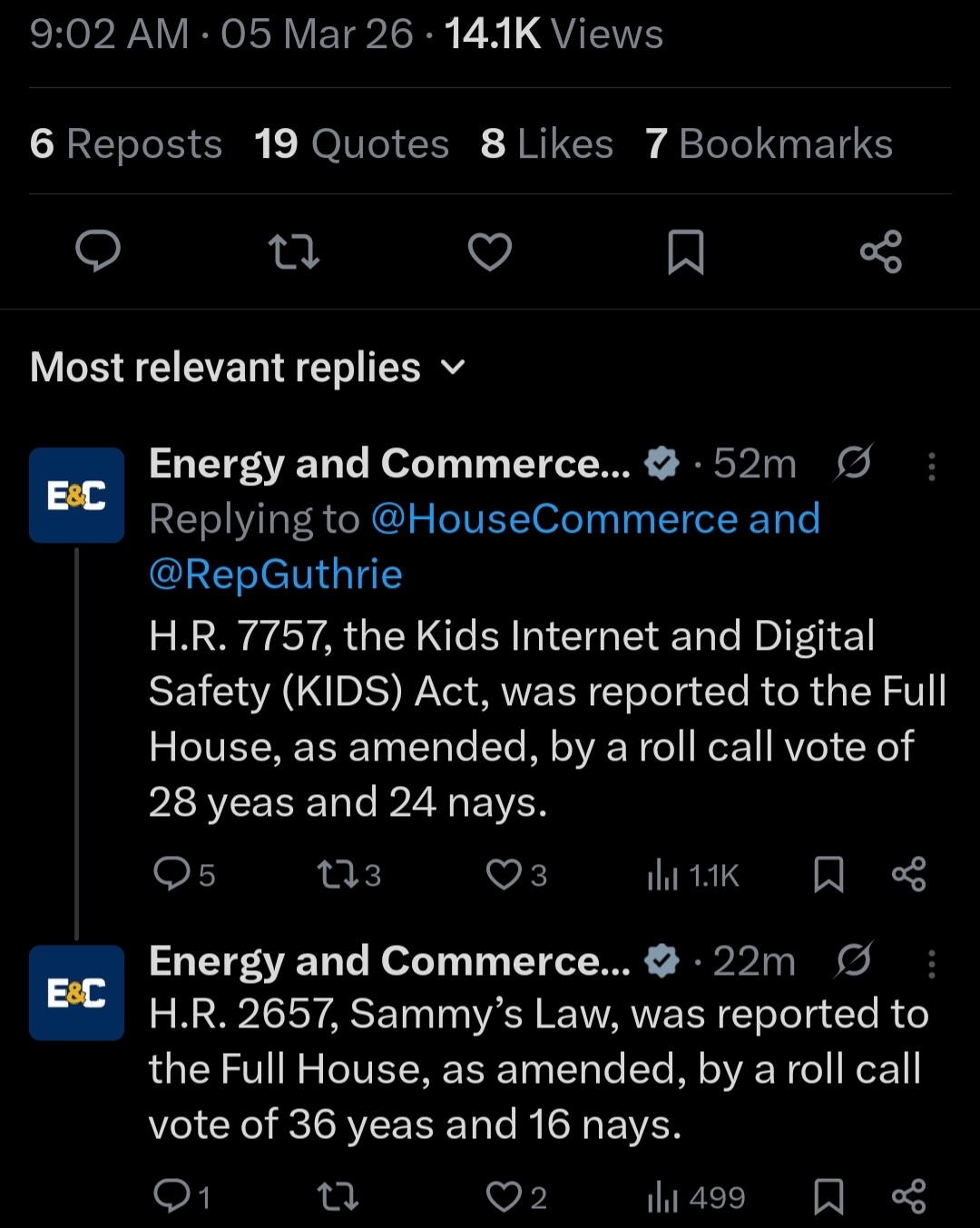Image resolution: width=980 pixels, height=1228 pixels.
Task: Share the main post
Action: 881,251
